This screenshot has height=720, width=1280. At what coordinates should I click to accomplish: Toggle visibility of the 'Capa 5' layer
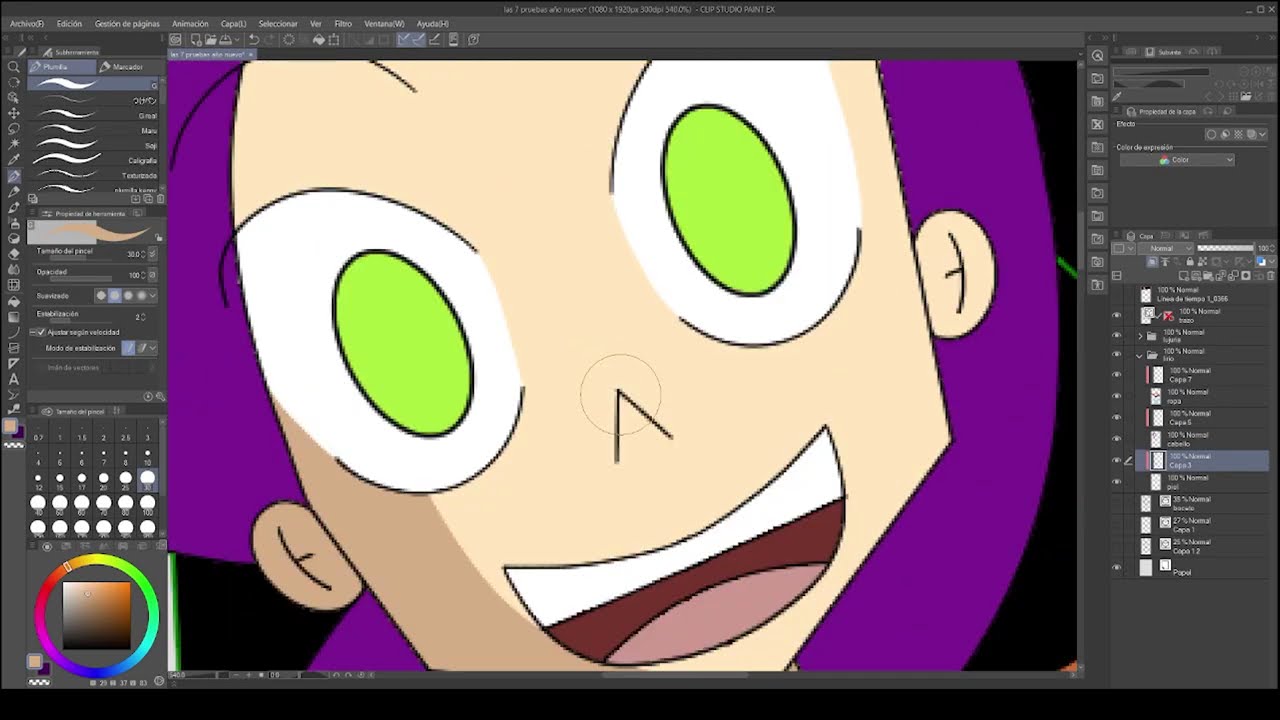point(1117,418)
